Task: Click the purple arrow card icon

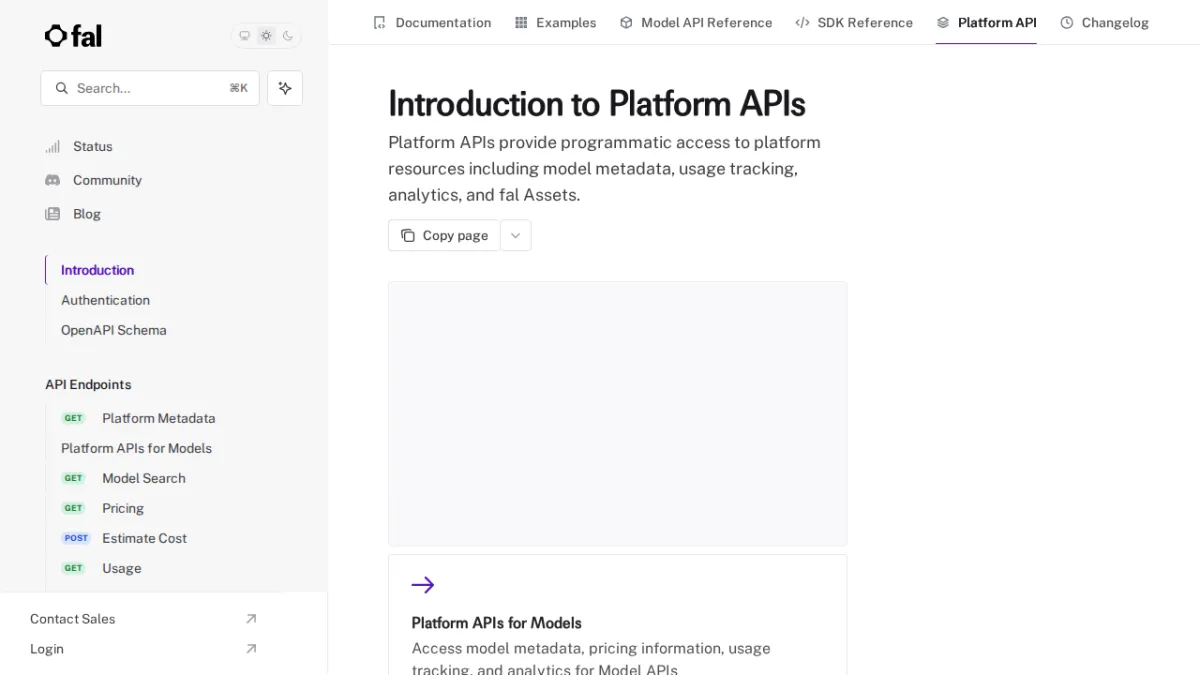Action: (423, 585)
